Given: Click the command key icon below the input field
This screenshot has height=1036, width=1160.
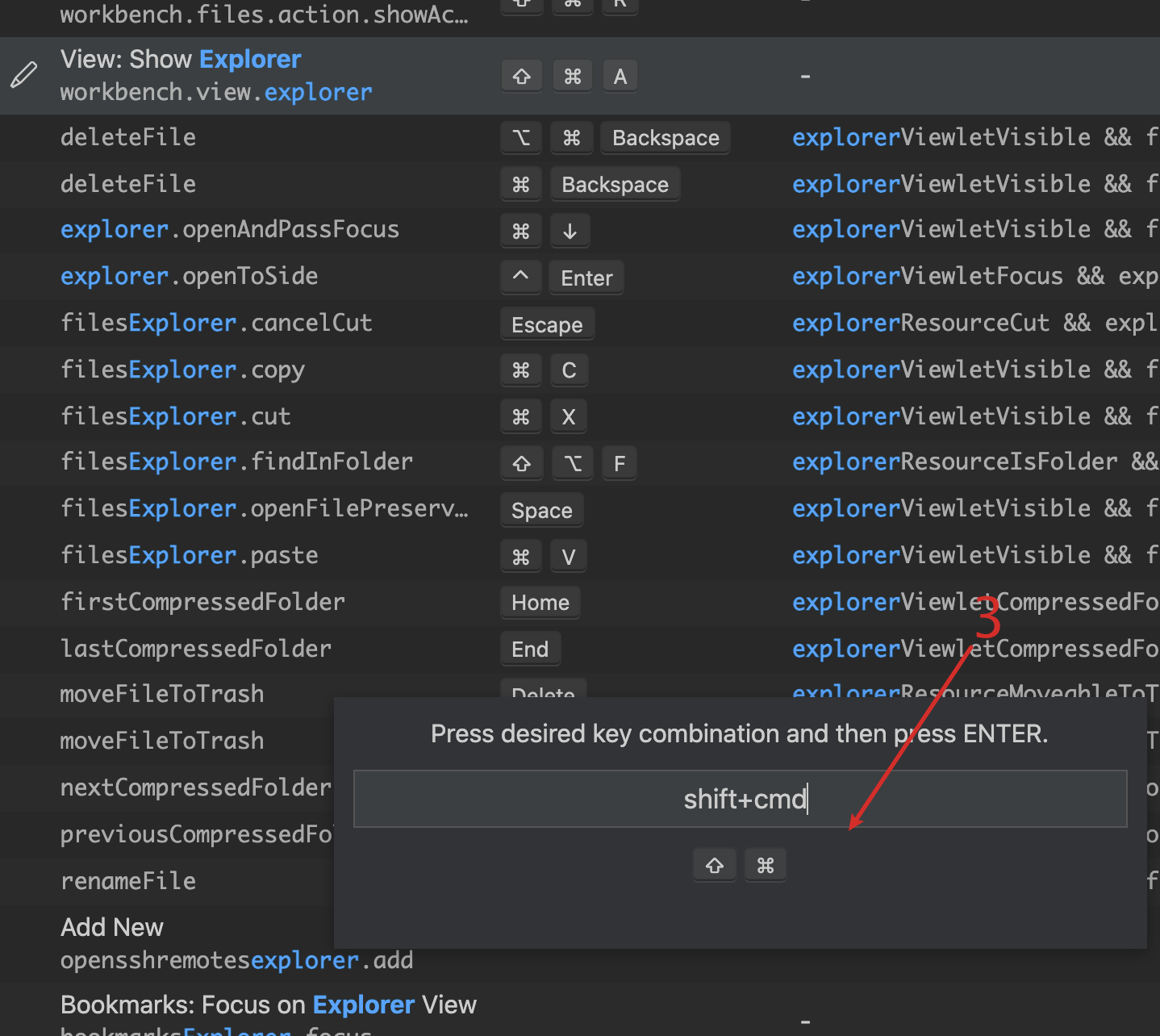Looking at the screenshot, I should 765,864.
